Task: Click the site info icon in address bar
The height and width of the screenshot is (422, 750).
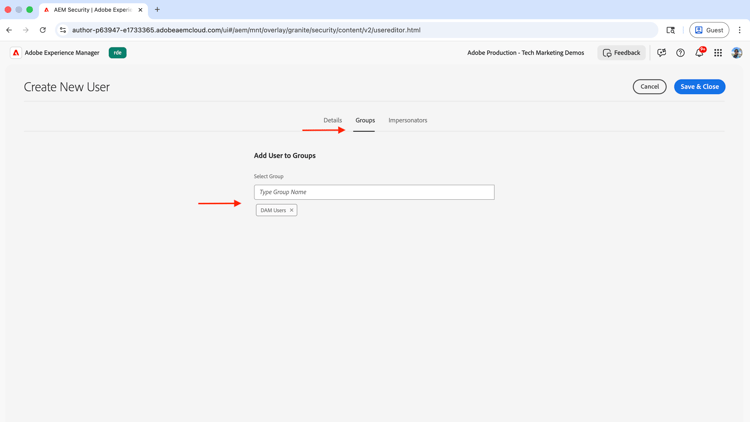Action: (x=63, y=30)
